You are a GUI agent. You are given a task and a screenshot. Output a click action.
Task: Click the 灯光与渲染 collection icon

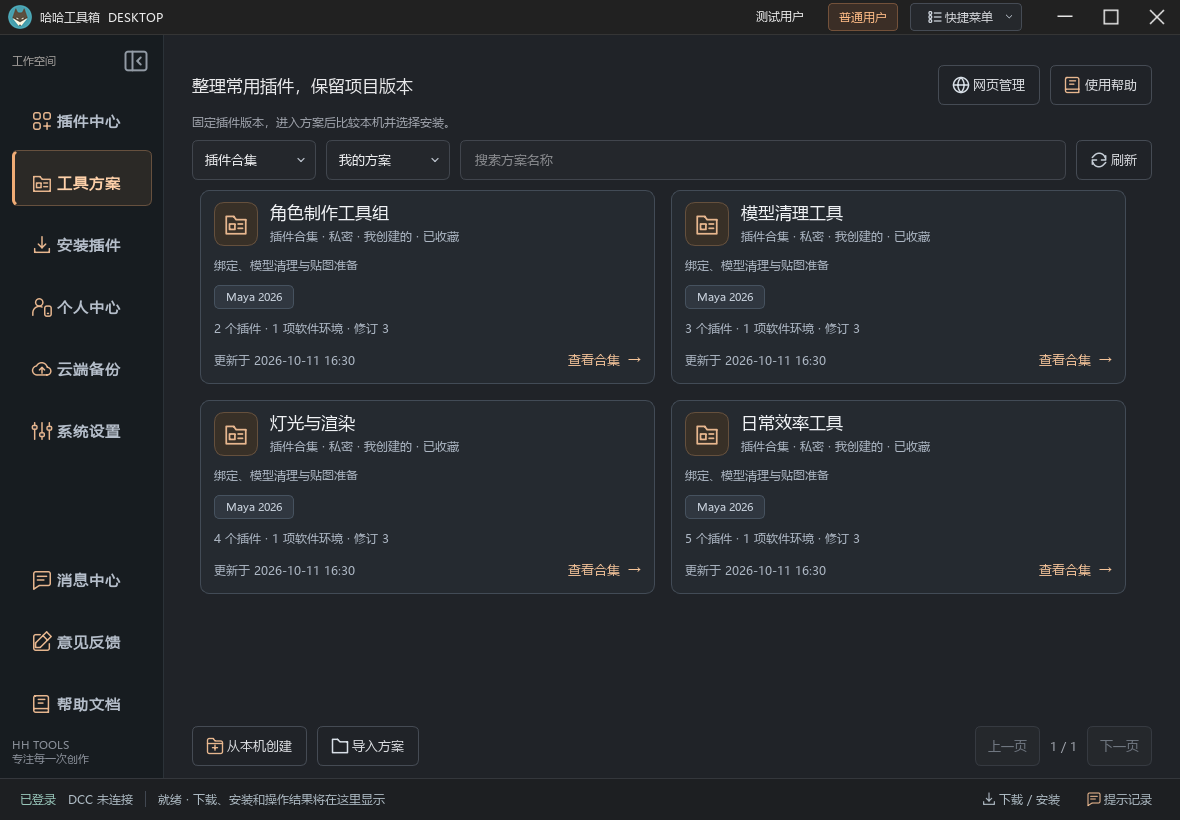point(236,434)
